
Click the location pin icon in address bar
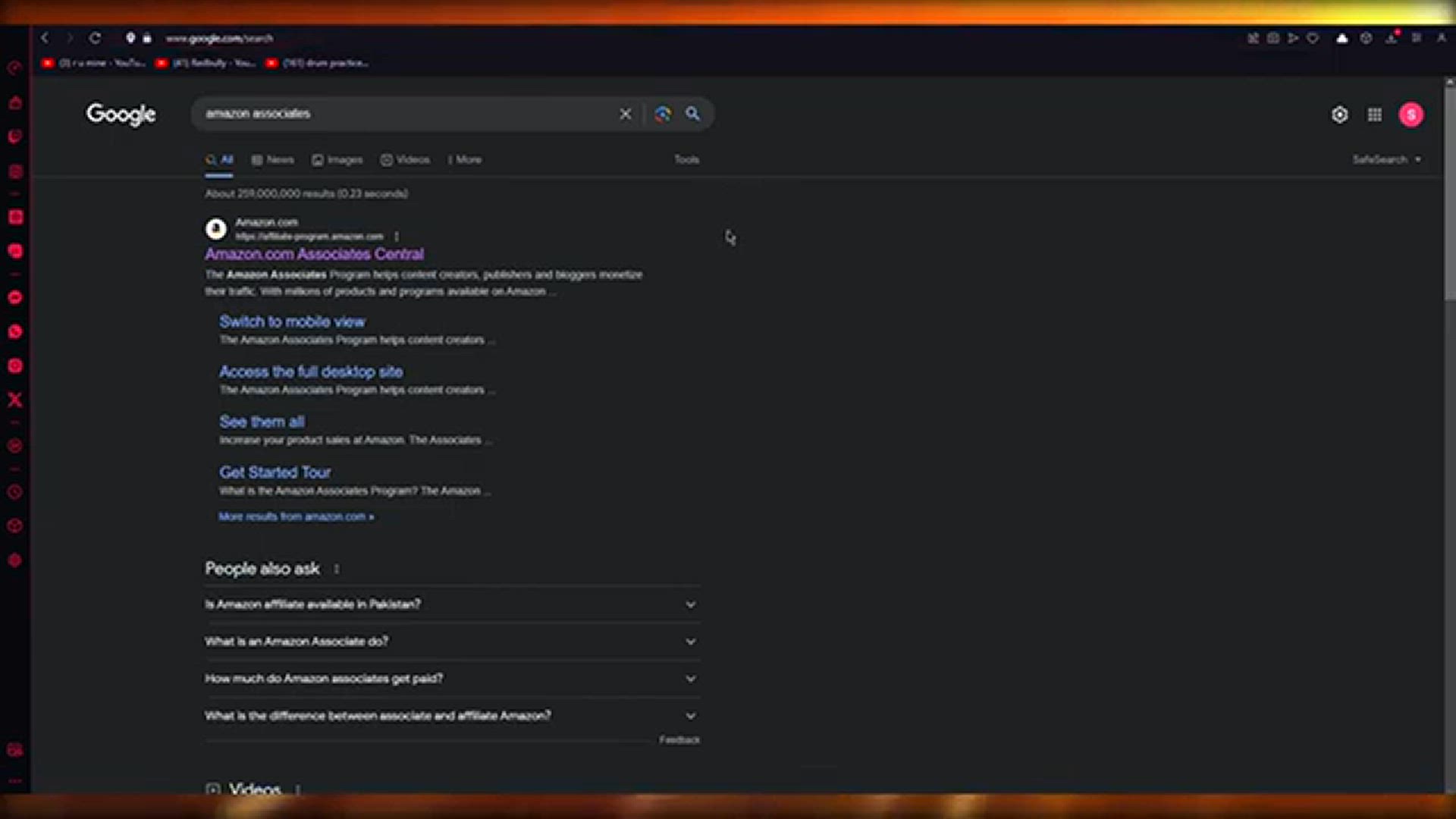point(130,38)
